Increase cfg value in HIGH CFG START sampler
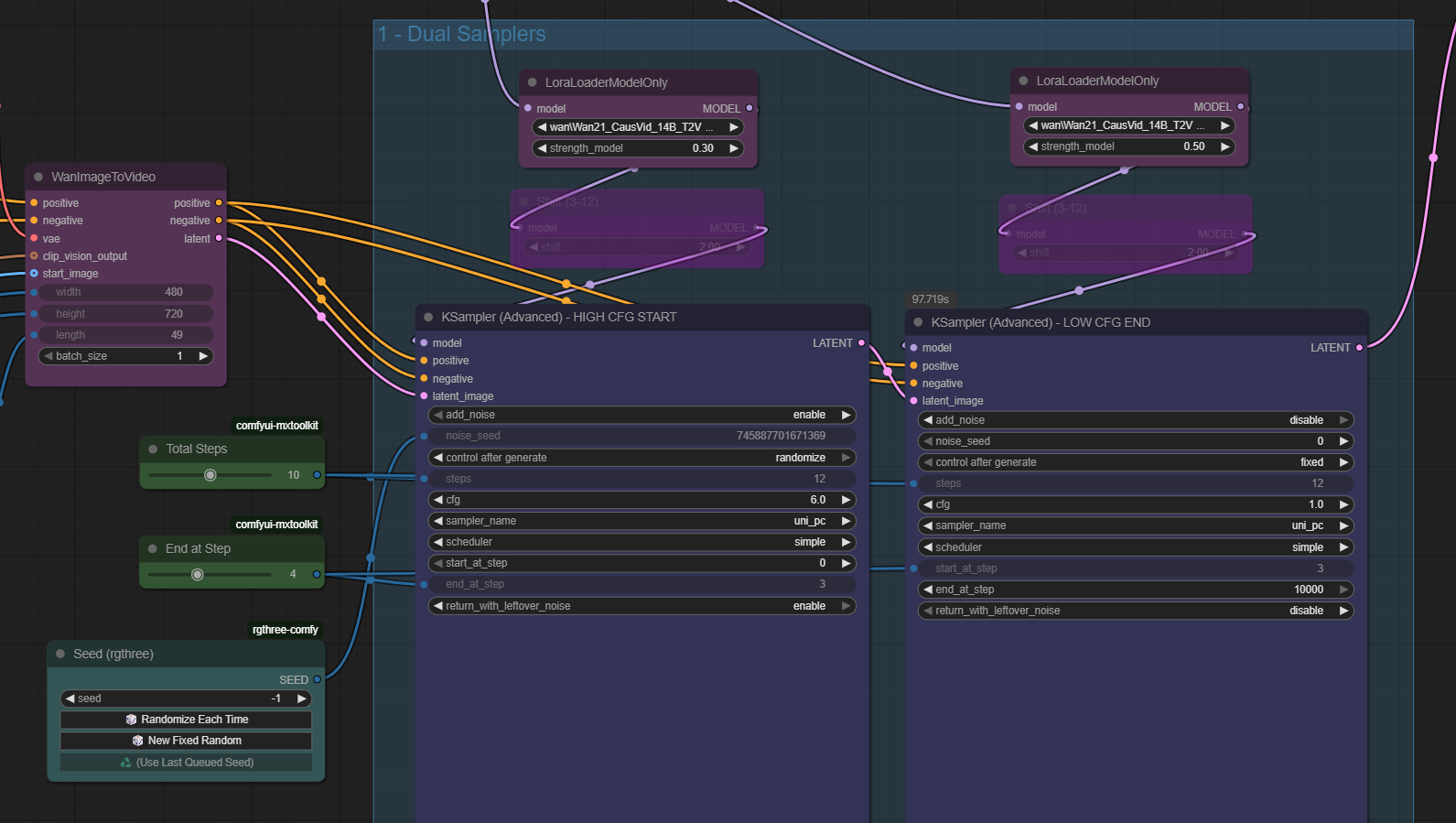This screenshot has width=1456, height=823. tap(847, 500)
